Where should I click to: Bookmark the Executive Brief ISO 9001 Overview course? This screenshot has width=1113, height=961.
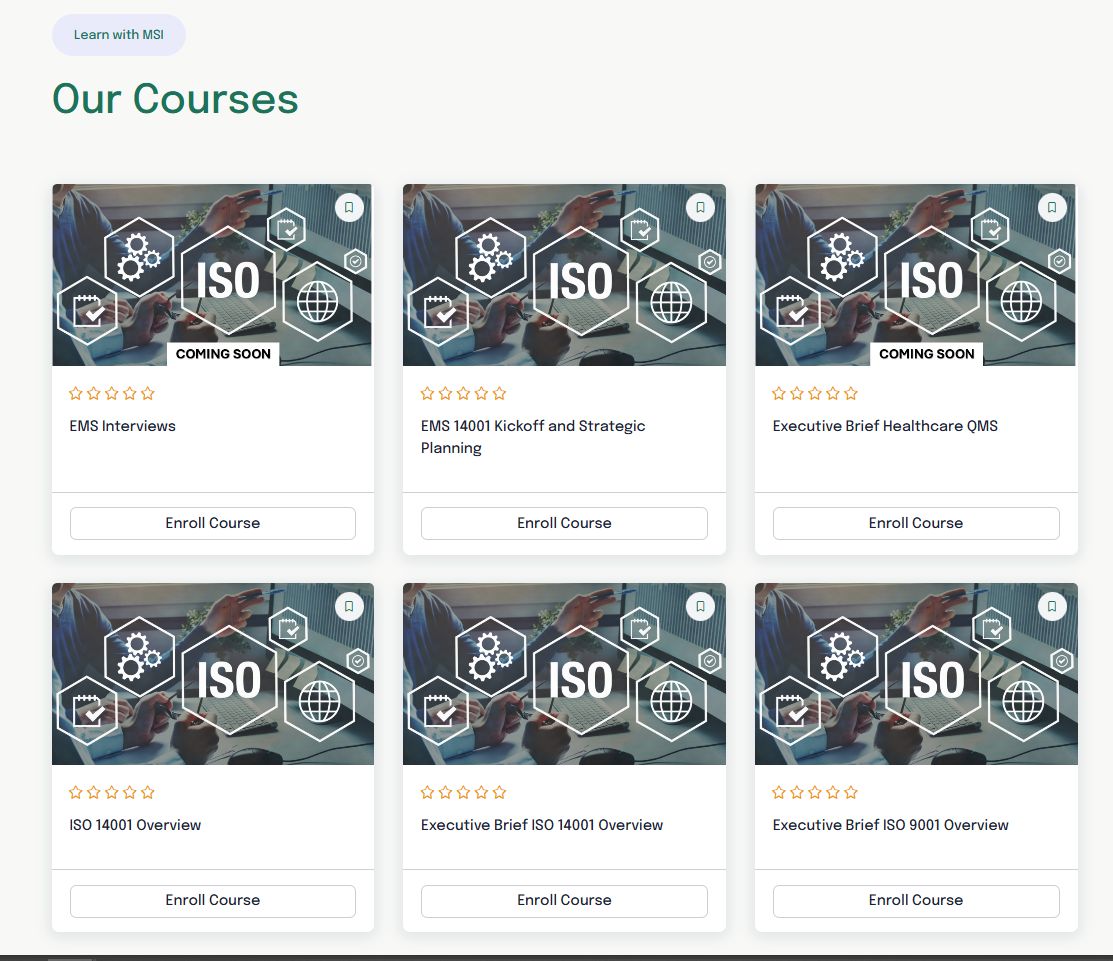pos(1051,606)
